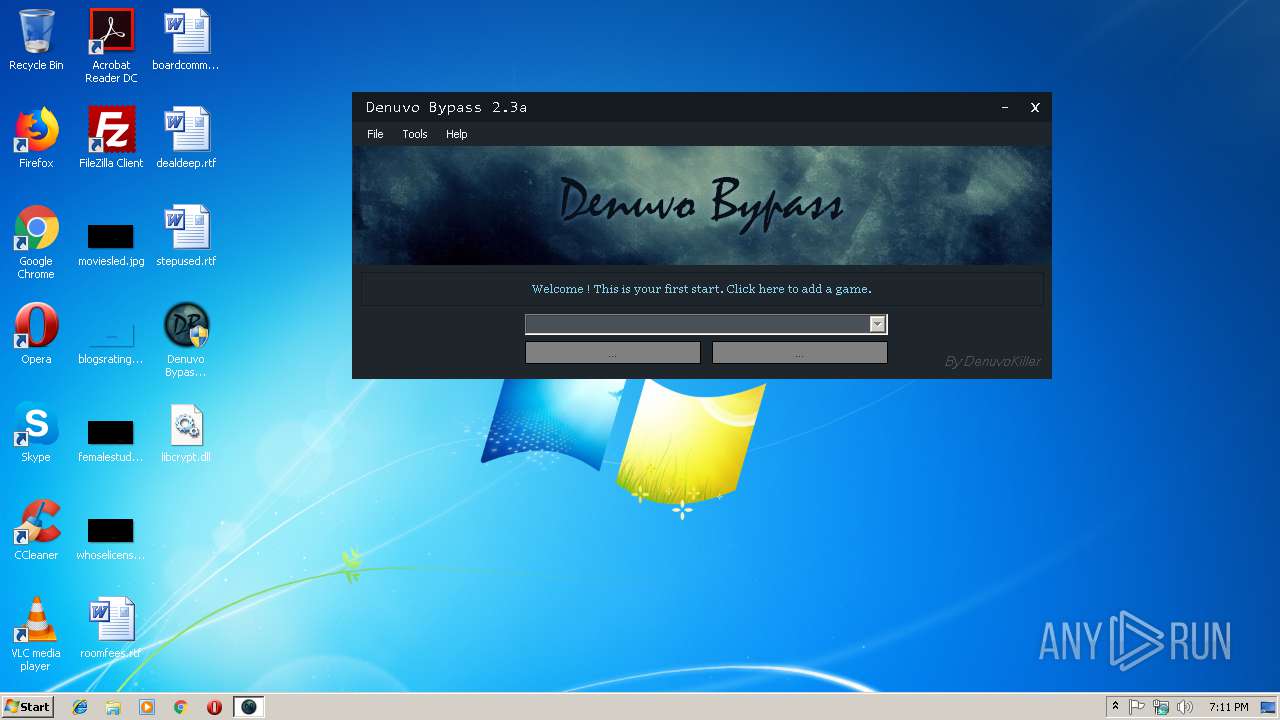Viewport: 1280px width, 720px height.
Task: Launch Opera from the taskbar
Action: pyautogui.click(x=214, y=707)
